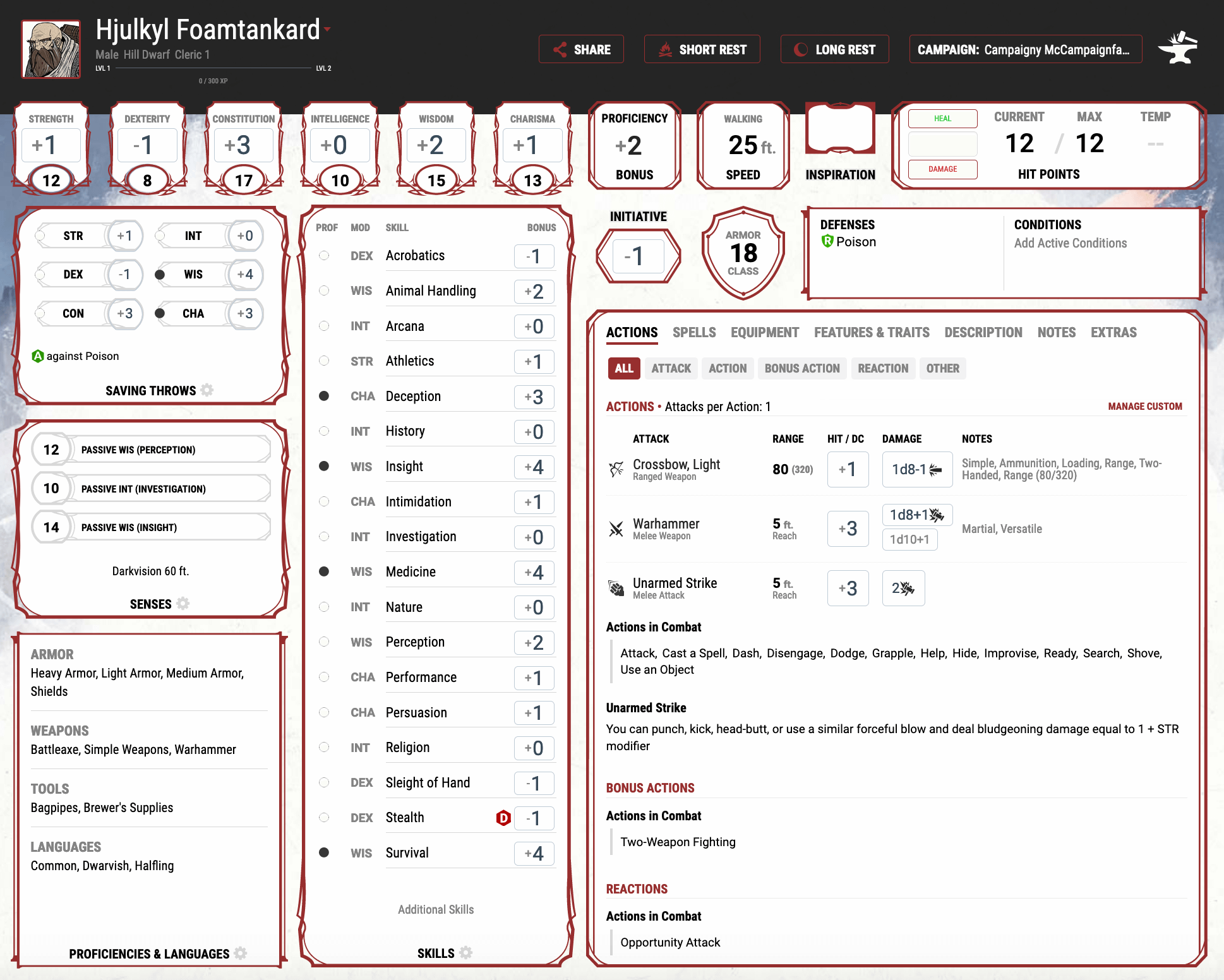
Task: Click the Short Rest button
Action: pos(702,49)
